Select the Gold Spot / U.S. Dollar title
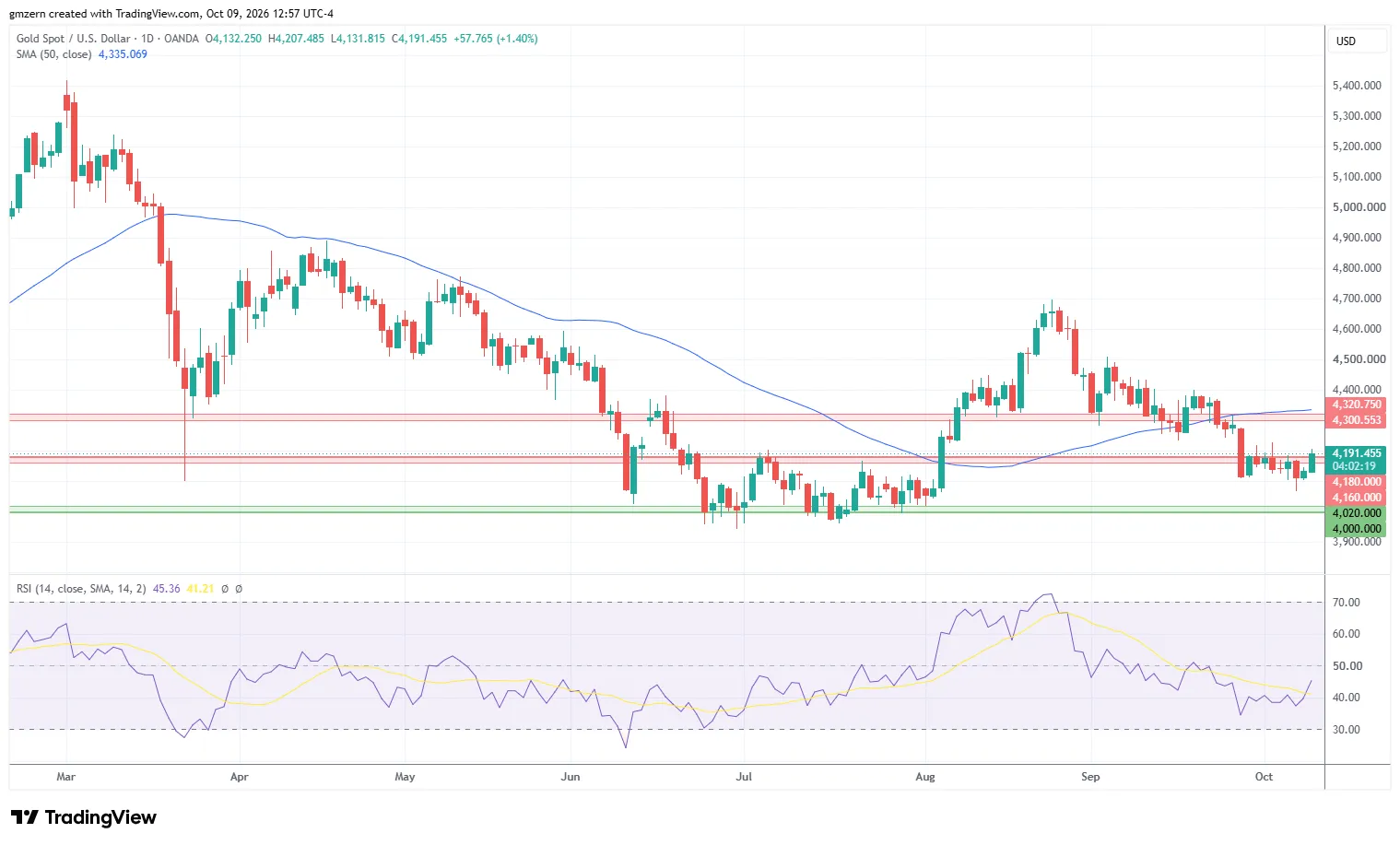The image size is (1400, 845). pyautogui.click(x=74, y=39)
